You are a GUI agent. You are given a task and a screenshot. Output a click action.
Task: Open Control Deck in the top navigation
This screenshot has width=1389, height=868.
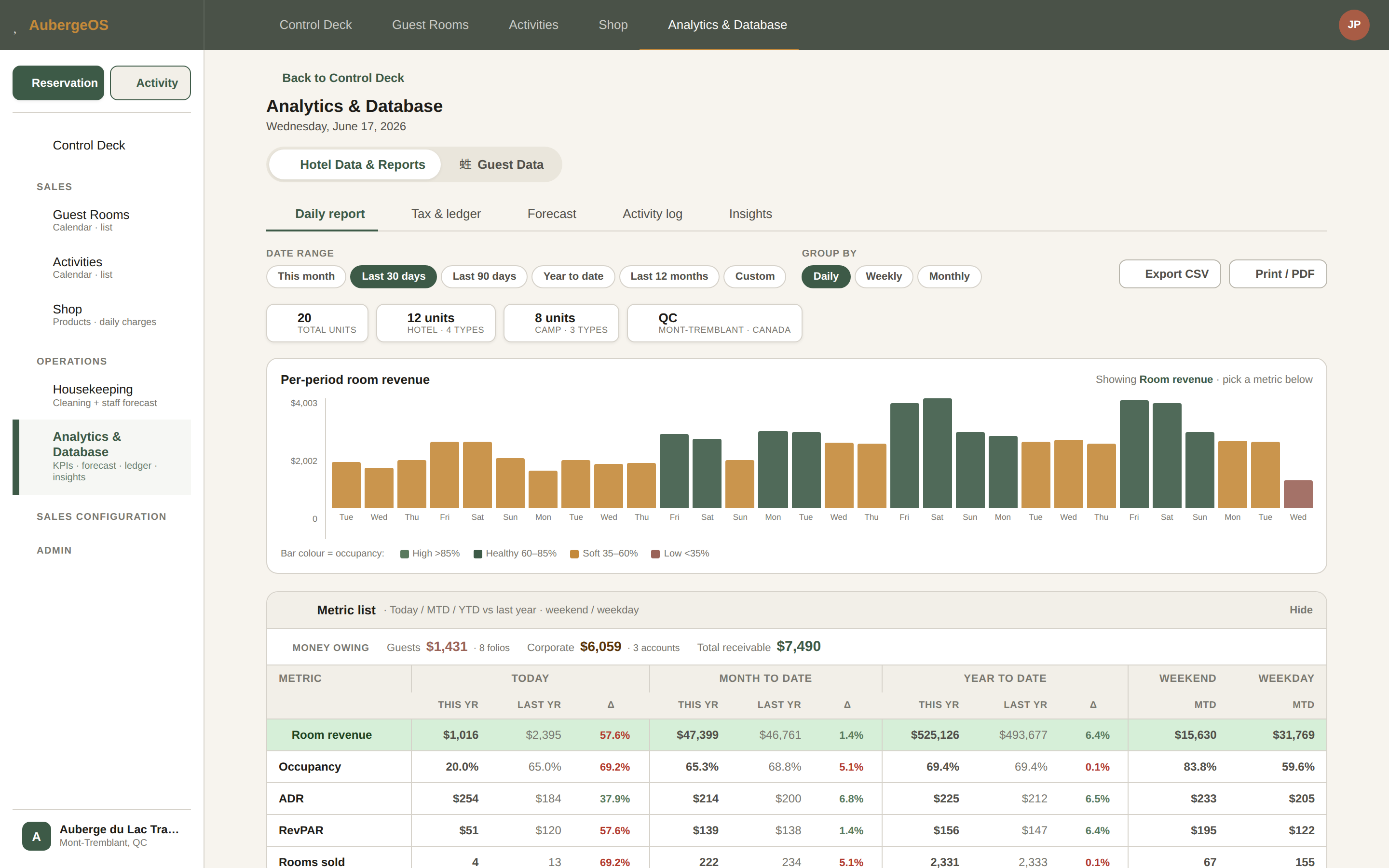pyautogui.click(x=315, y=25)
